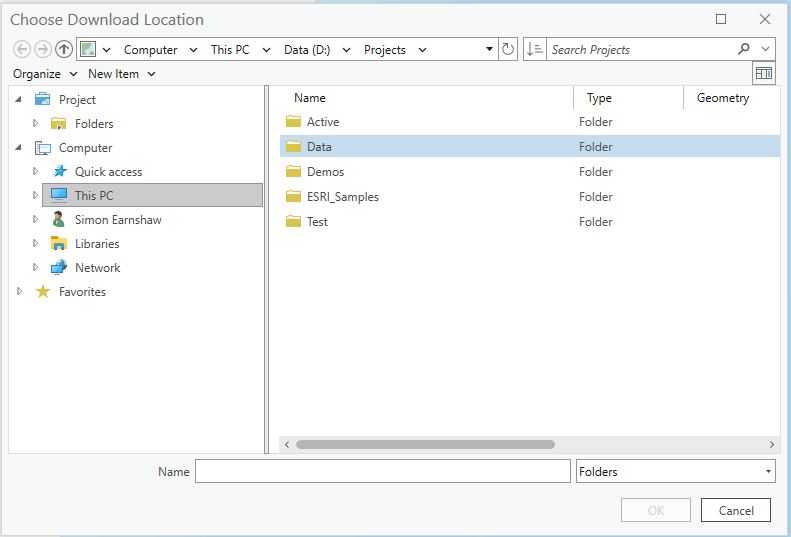Go up one folder level
The width and height of the screenshot is (791, 537).
pyautogui.click(x=64, y=49)
